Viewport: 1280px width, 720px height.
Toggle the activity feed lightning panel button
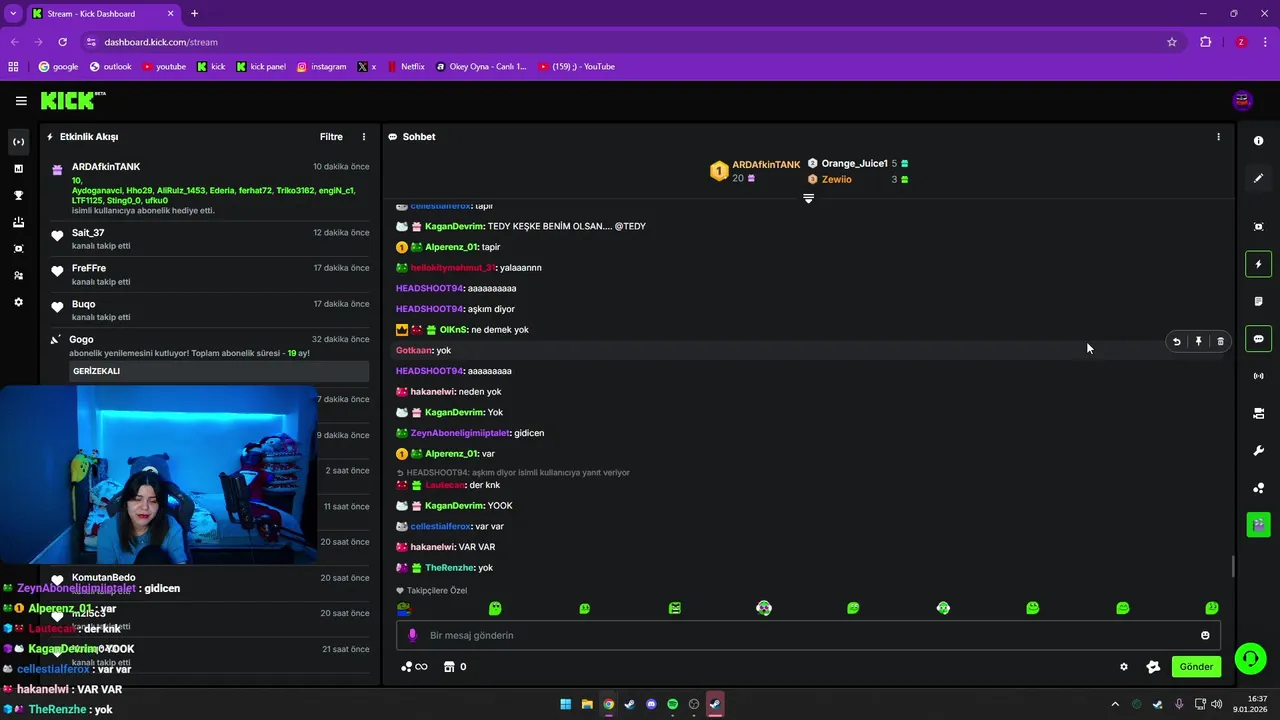pos(1259,264)
